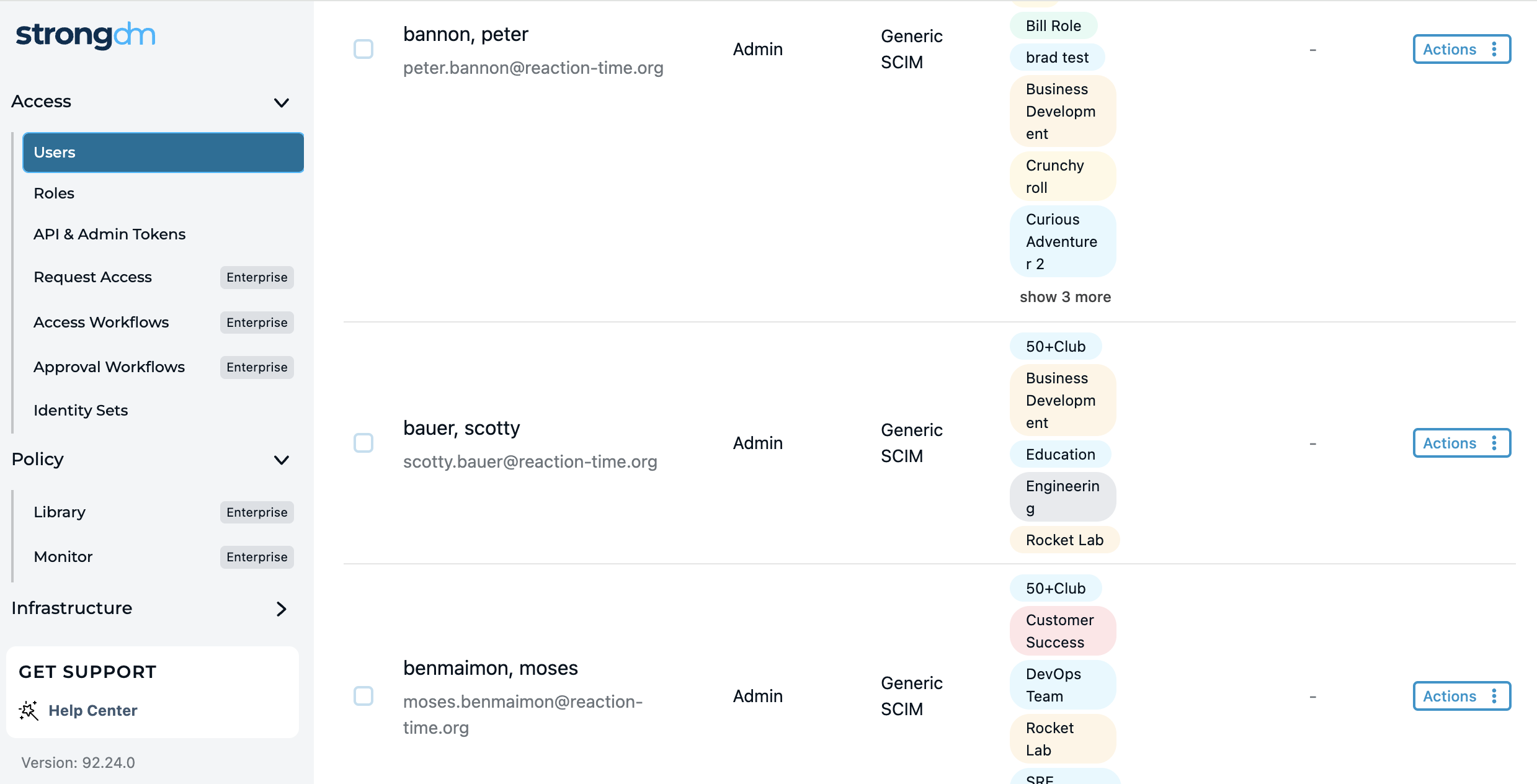The width and height of the screenshot is (1537, 784).
Task: Click the Help Center wand icon
Action: pos(29,710)
